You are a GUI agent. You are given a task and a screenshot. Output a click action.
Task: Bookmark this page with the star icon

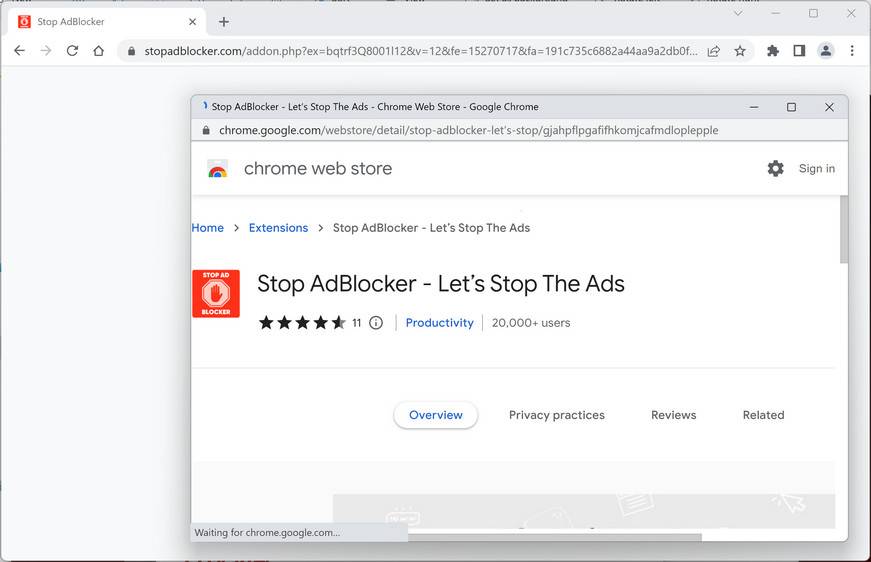tap(740, 51)
